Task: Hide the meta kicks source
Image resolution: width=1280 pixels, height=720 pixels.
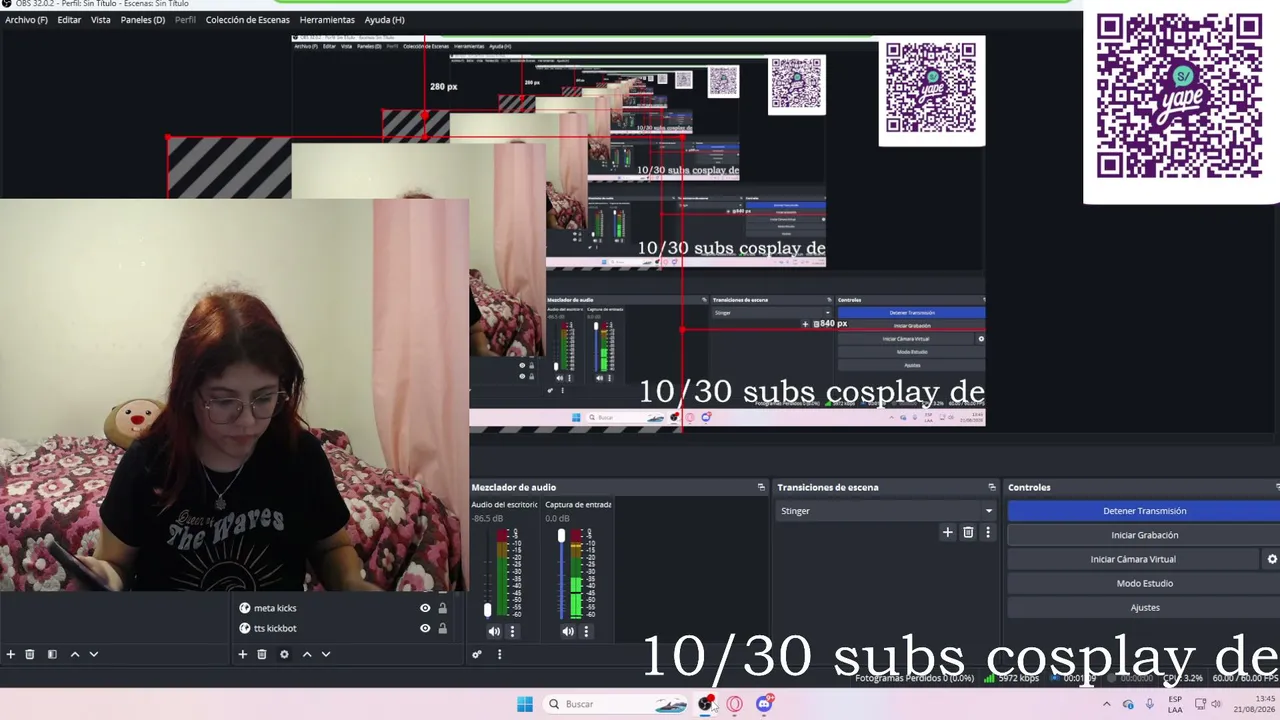Action: [425, 608]
